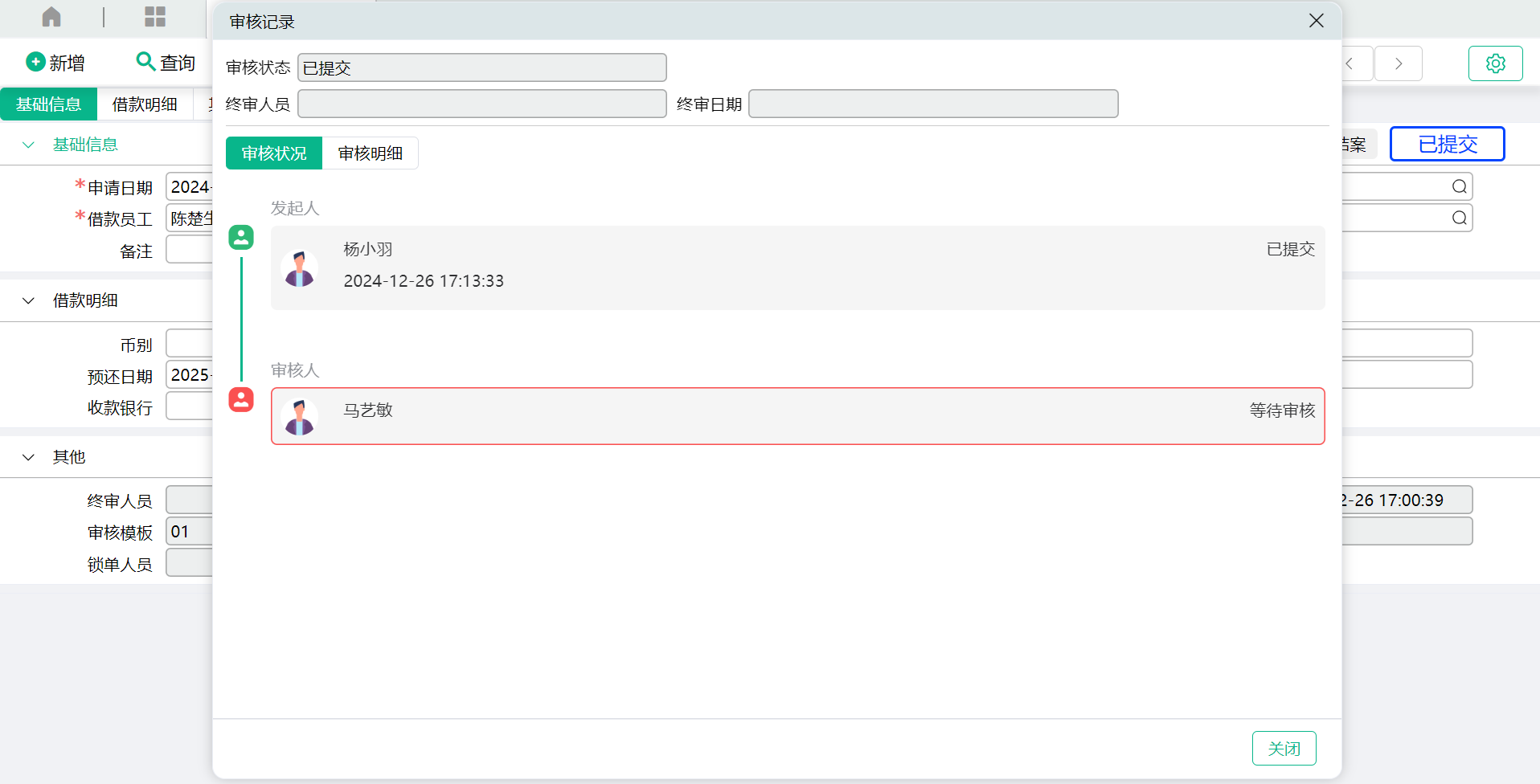Click the home icon in top bar
This screenshot has width=1540, height=784.
(51, 17)
